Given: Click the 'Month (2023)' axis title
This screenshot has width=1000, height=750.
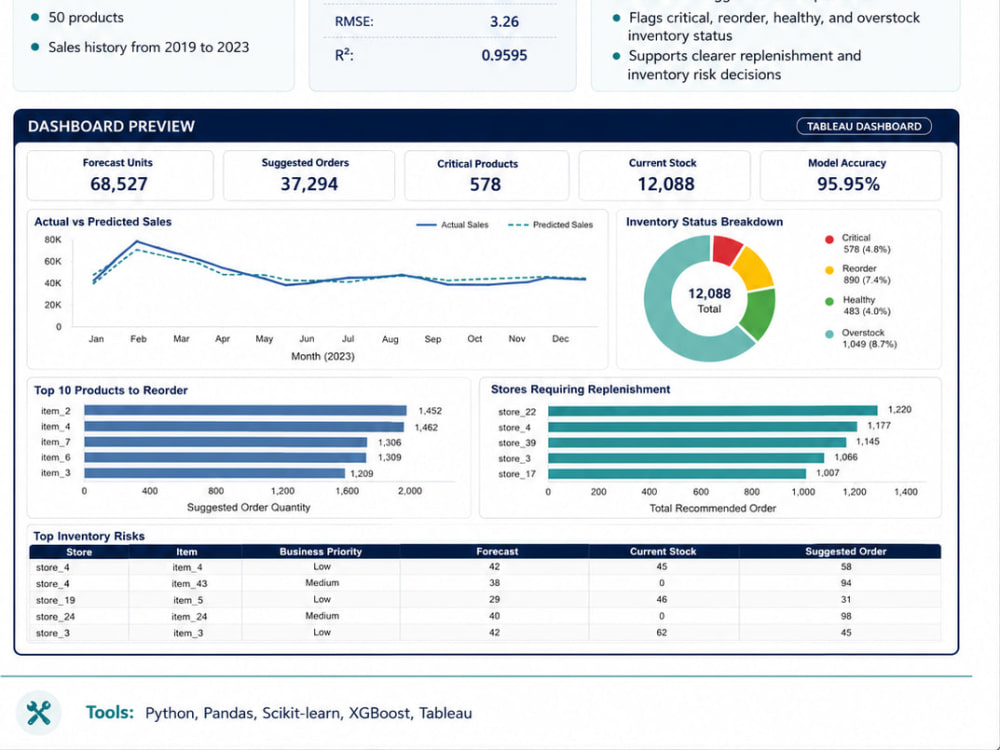Looking at the screenshot, I should (323, 356).
